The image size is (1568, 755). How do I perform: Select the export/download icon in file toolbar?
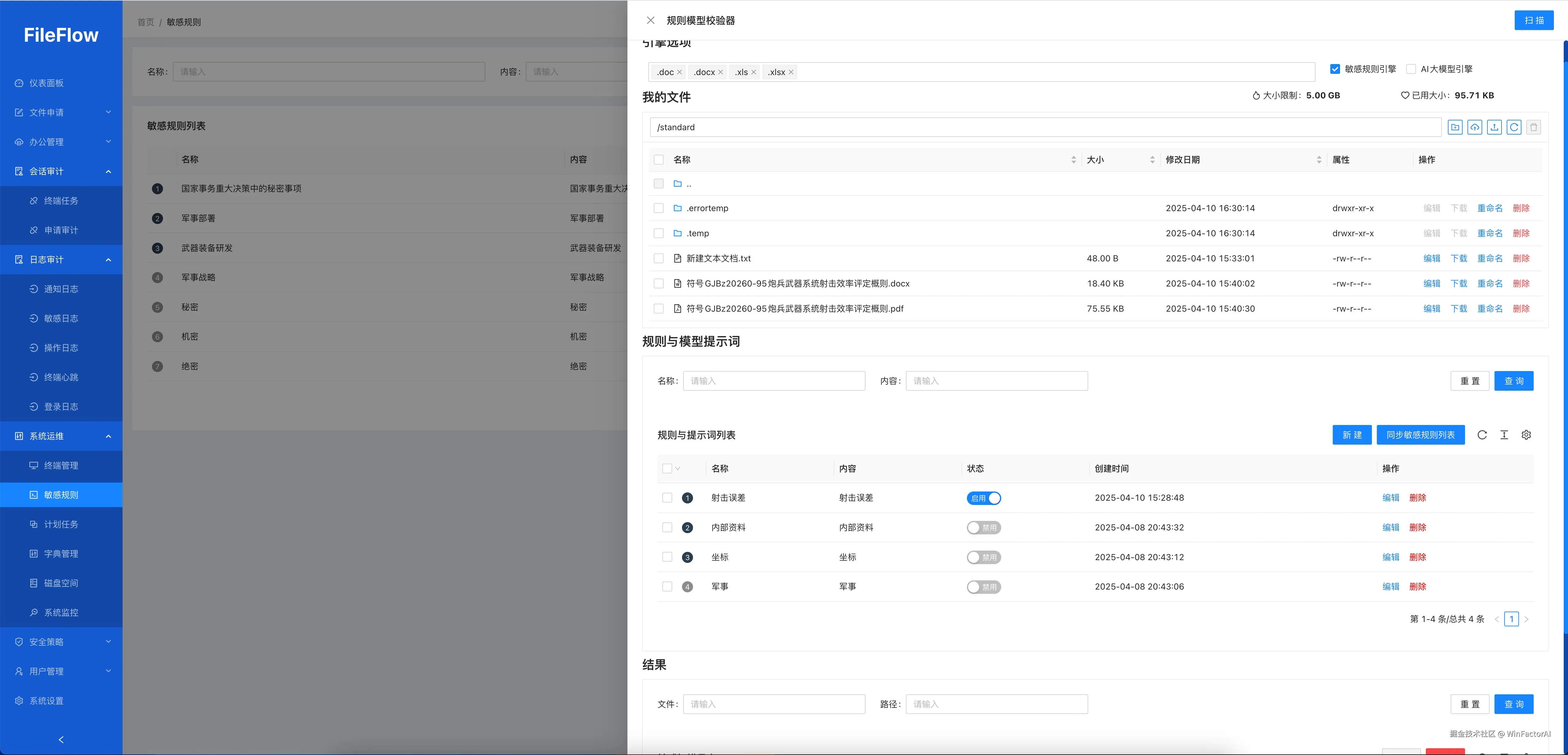[1494, 127]
